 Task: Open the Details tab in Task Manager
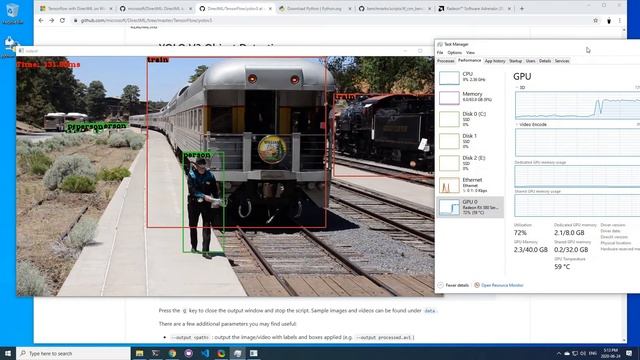545,61
